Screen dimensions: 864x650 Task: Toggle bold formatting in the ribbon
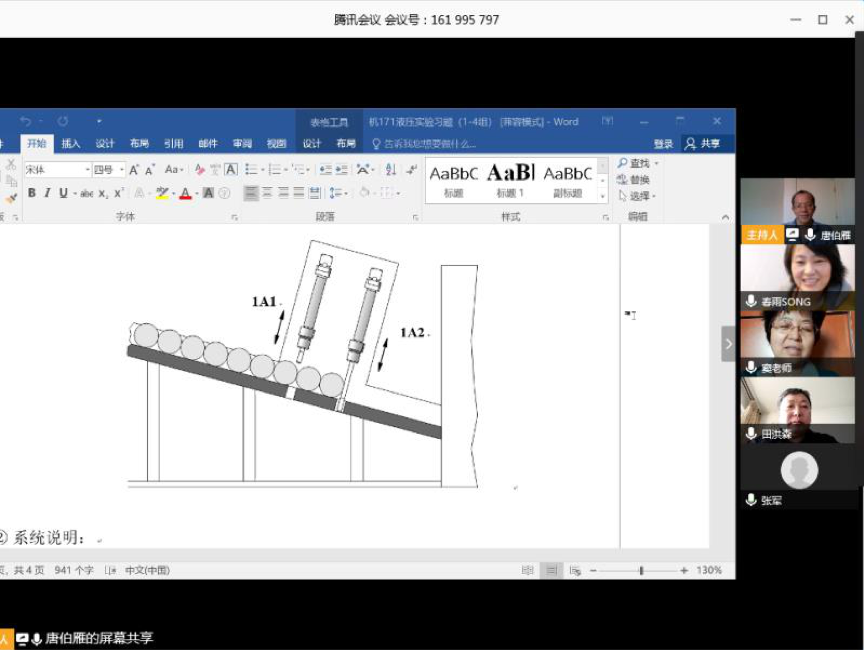point(32,193)
